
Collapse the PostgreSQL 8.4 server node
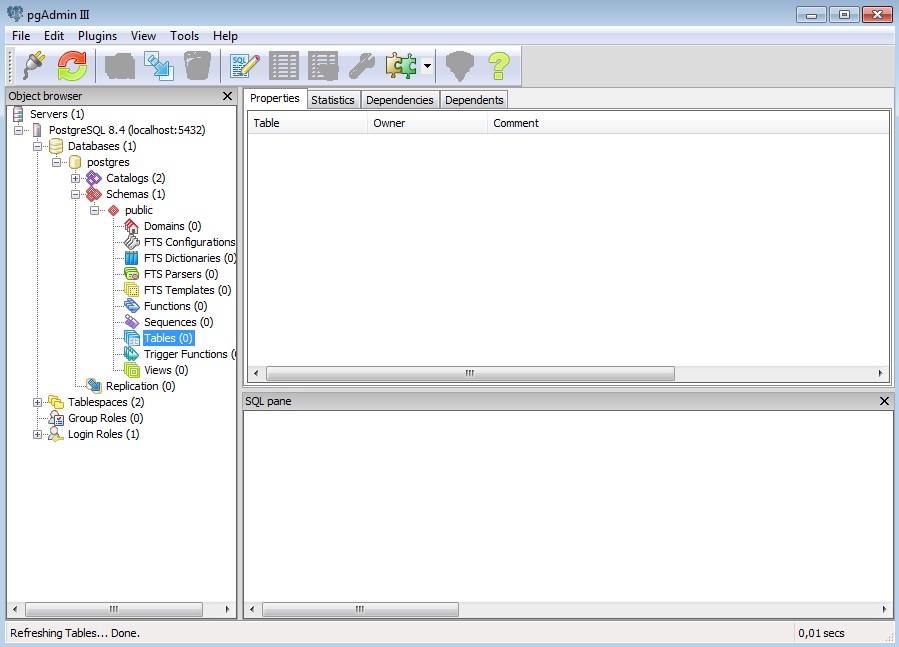pos(19,130)
